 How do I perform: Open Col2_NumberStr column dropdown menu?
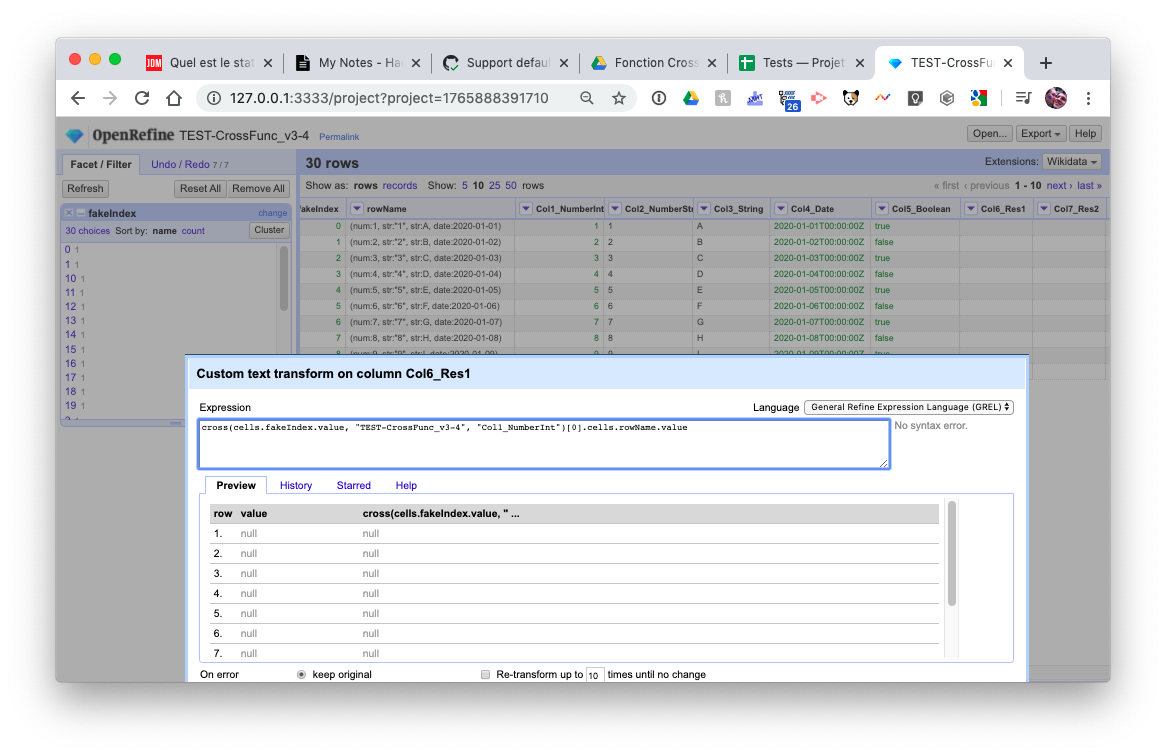pyautogui.click(x=615, y=209)
